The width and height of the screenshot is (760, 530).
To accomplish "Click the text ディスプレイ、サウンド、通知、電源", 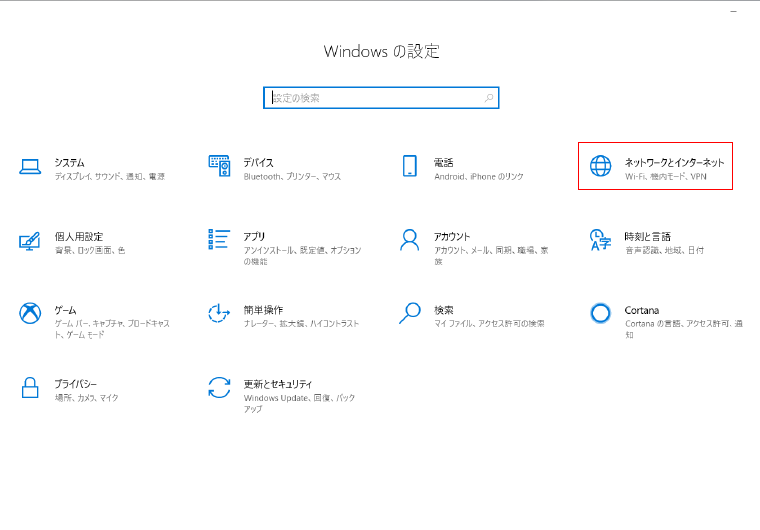I will pyautogui.click(x=110, y=177).
